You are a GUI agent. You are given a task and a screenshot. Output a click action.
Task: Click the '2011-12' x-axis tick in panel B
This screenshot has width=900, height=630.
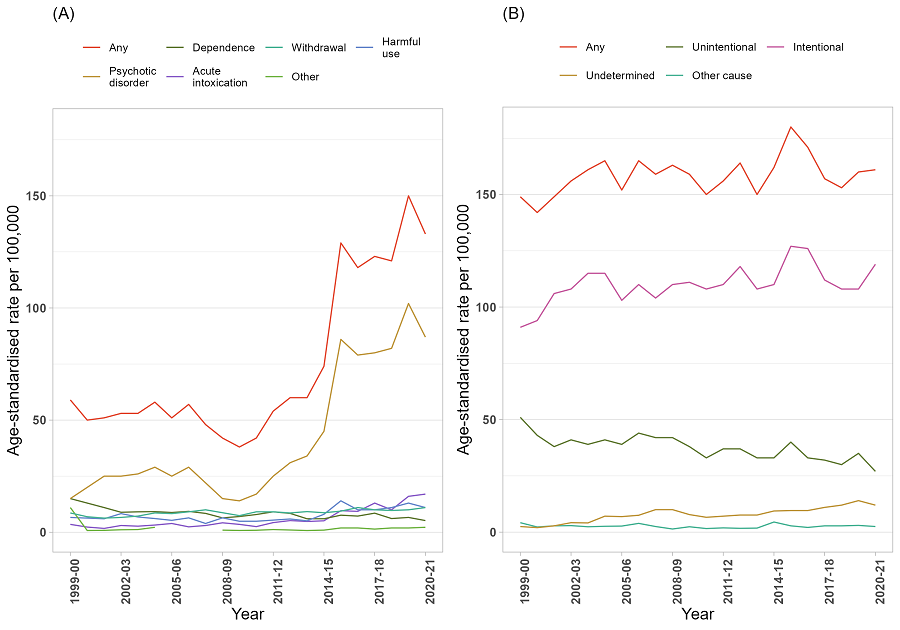[x=728, y=580]
